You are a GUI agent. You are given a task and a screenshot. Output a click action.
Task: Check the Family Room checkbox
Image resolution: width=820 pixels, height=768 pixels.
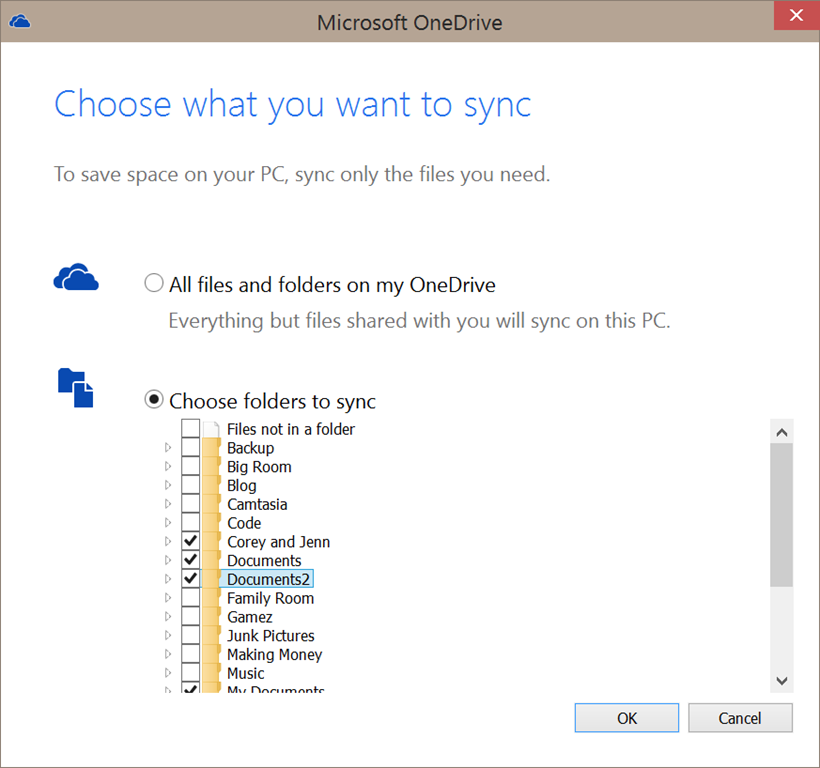190,598
